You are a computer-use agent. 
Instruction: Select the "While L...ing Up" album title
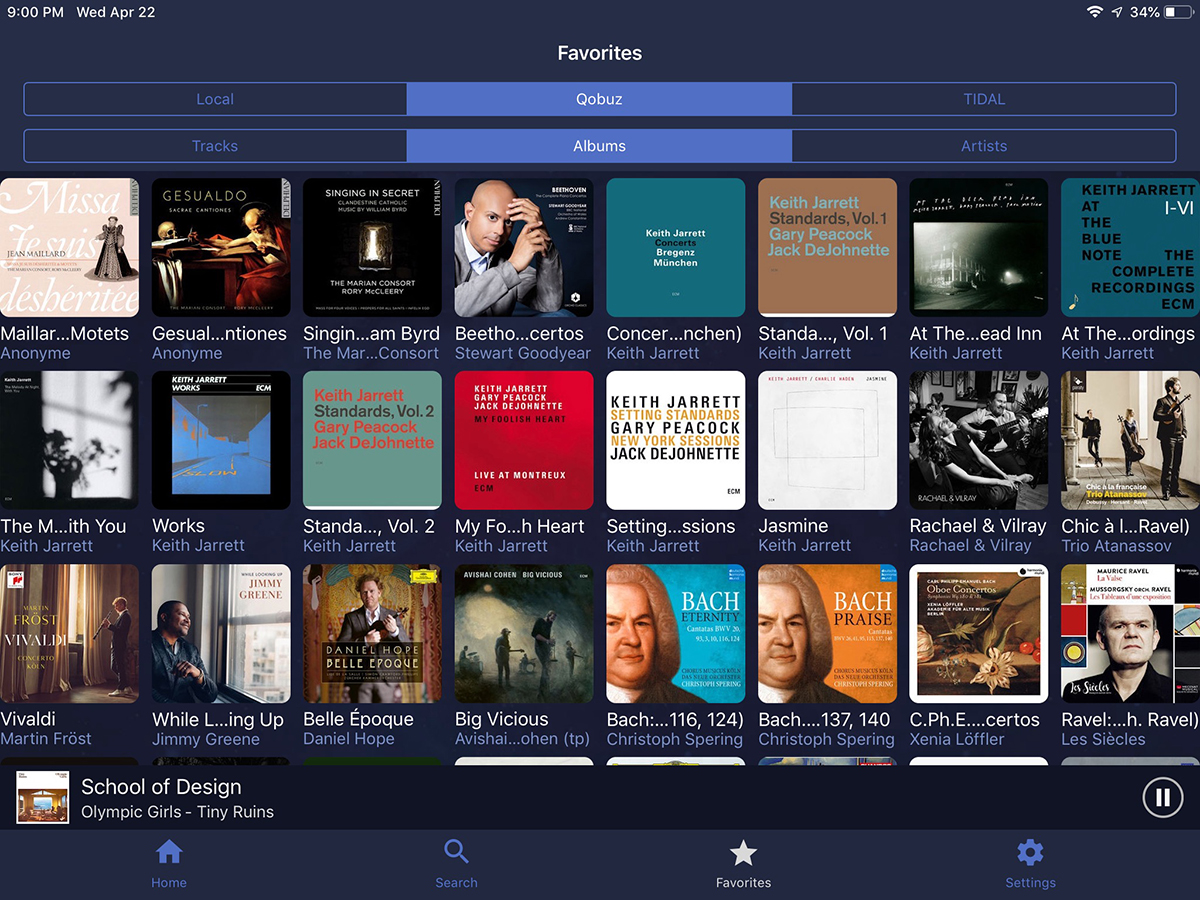(218, 720)
